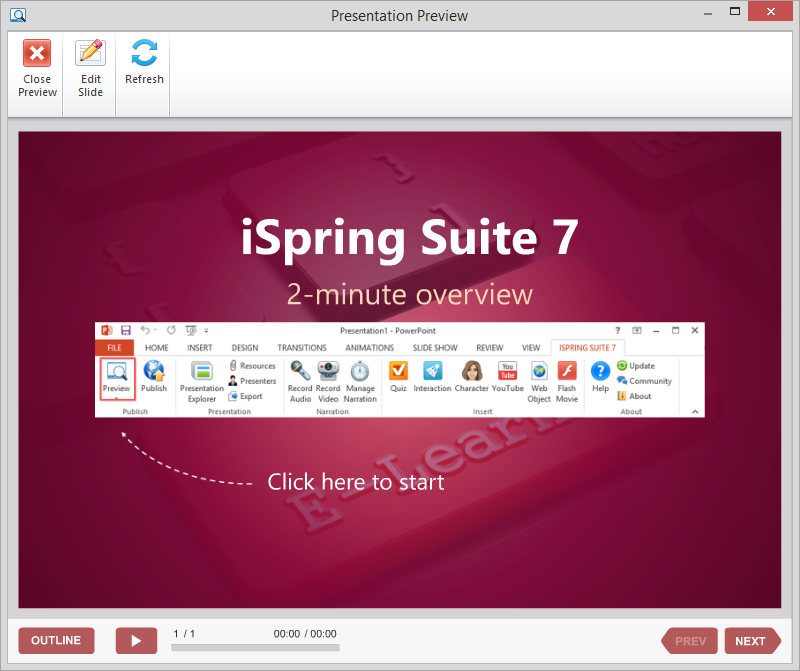
Task: Choose the Character icon in Insert group
Action: click(x=471, y=372)
